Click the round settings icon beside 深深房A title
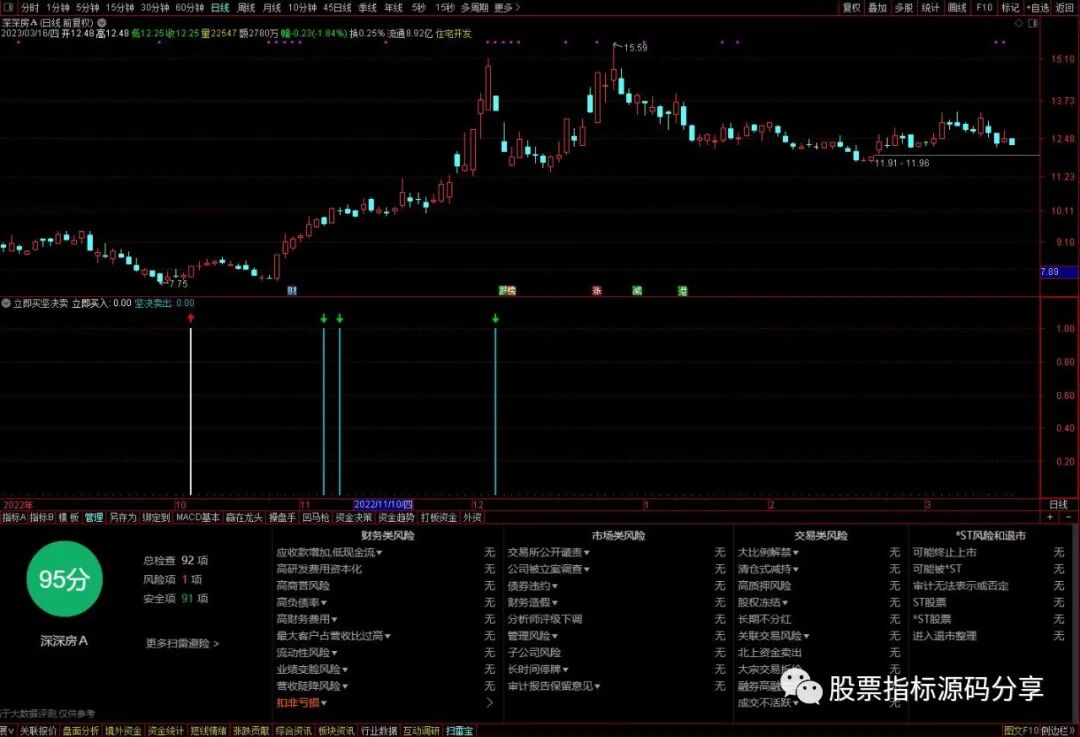The image size is (1080, 737). 102,23
